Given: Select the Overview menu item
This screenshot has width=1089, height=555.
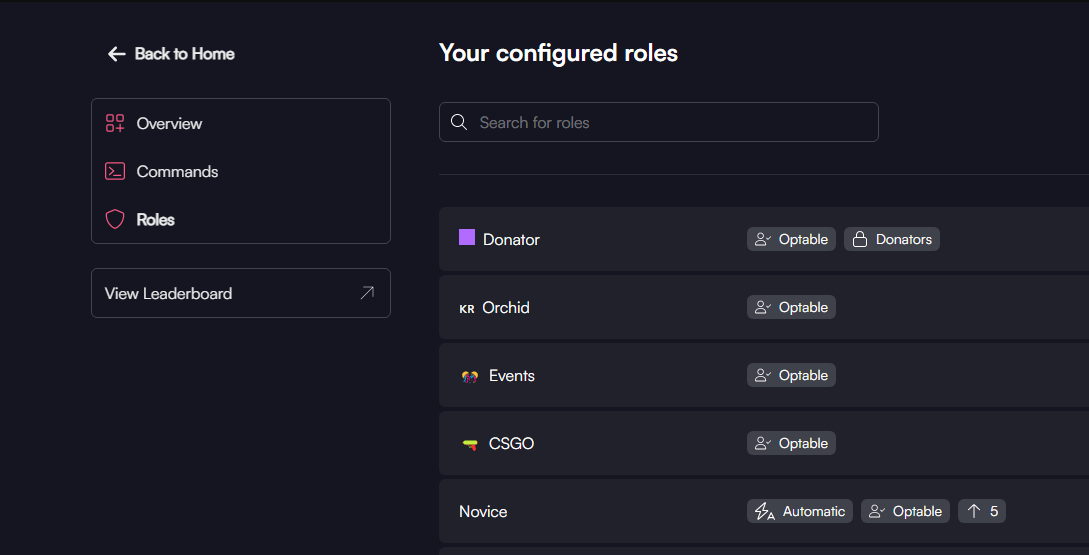Looking at the screenshot, I should click(169, 124).
